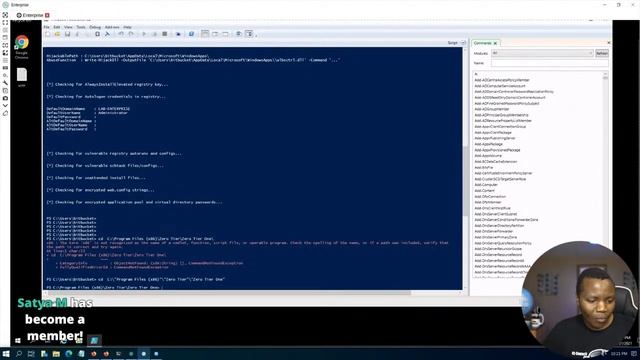This screenshot has width=640, height=360.
Task: Open the Add-ons menu
Action: point(112,27)
